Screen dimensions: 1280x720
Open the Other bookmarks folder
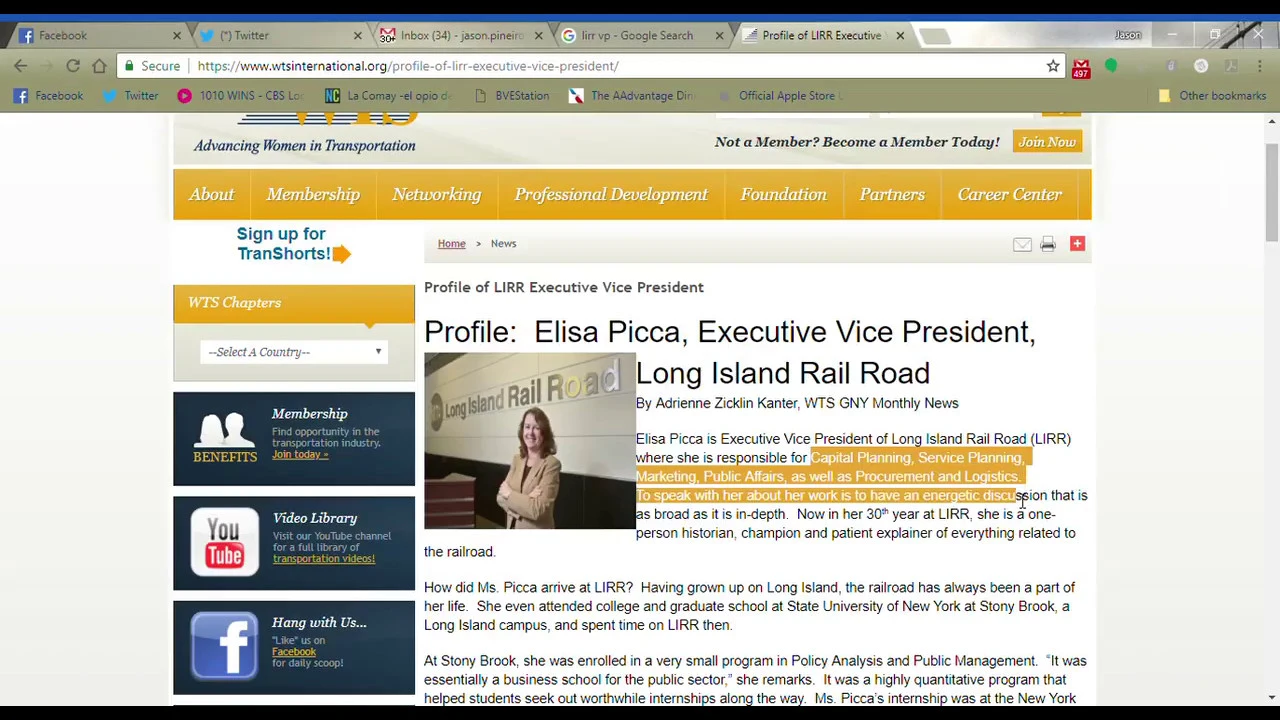tap(1212, 96)
